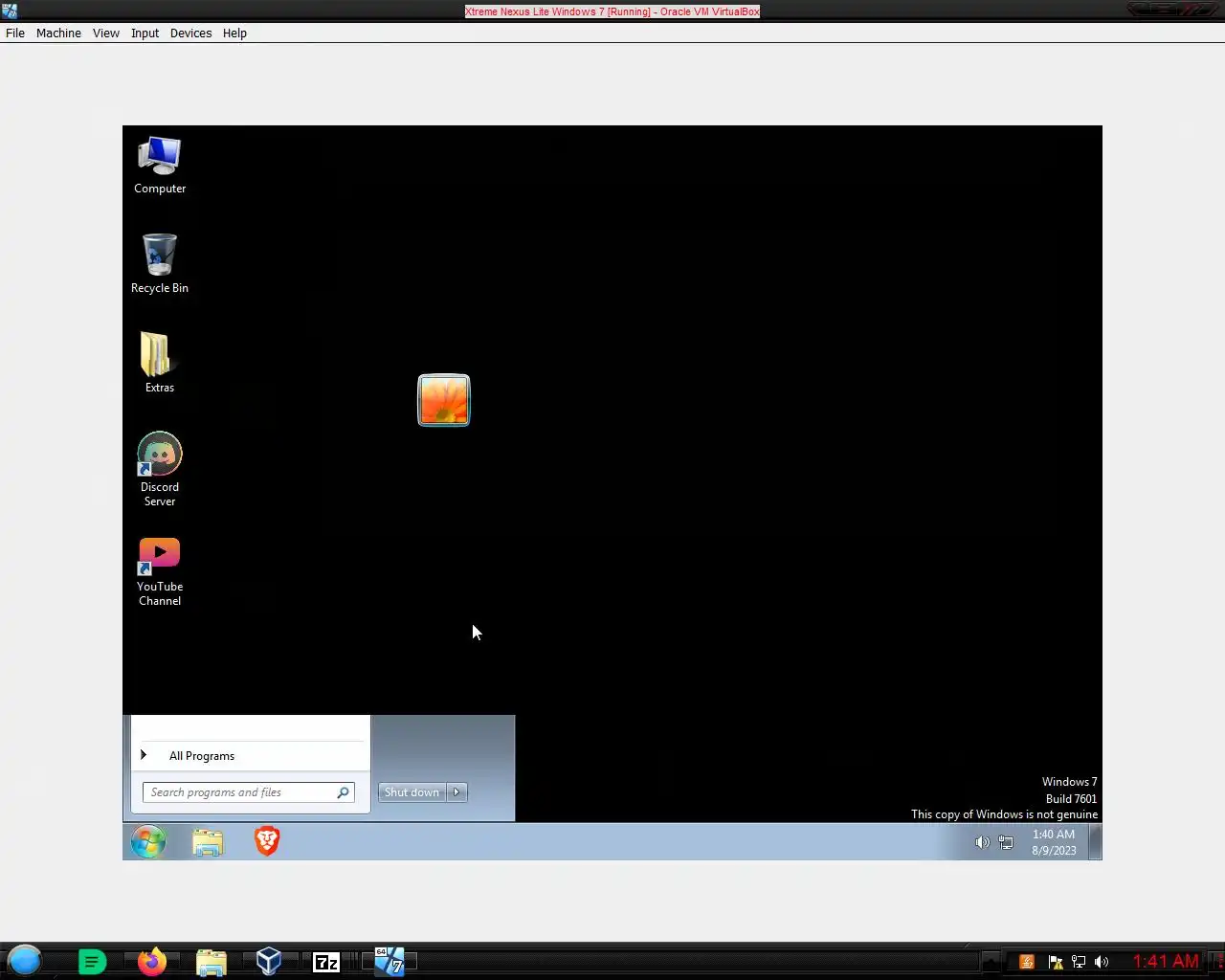The height and width of the screenshot is (980, 1225).
Task: Open the VirtualBox Help menu
Action: [234, 33]
